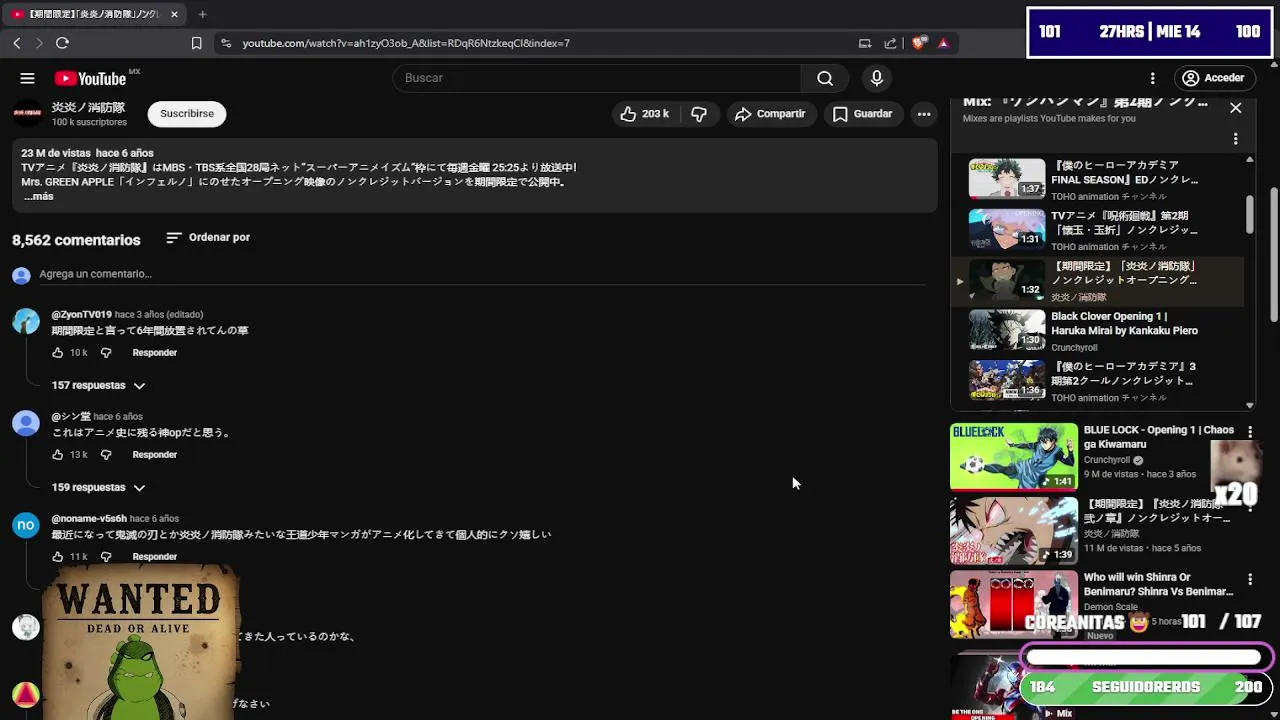Click the browser address bar URL
The width and height of the screenshot is (1280, 720).
406,43
